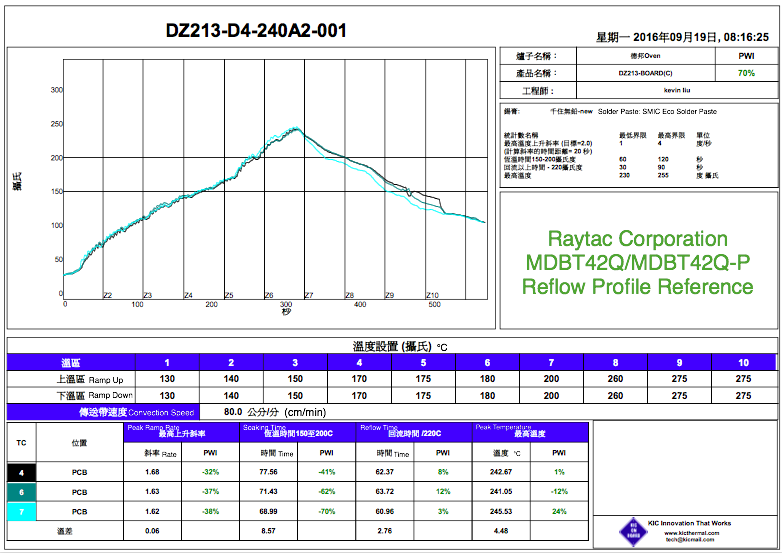Image resolution: width=782 pixels, height=553 pixels.
Task: Click Ramp Up zone 1 value 130
Action: point(167,379)
